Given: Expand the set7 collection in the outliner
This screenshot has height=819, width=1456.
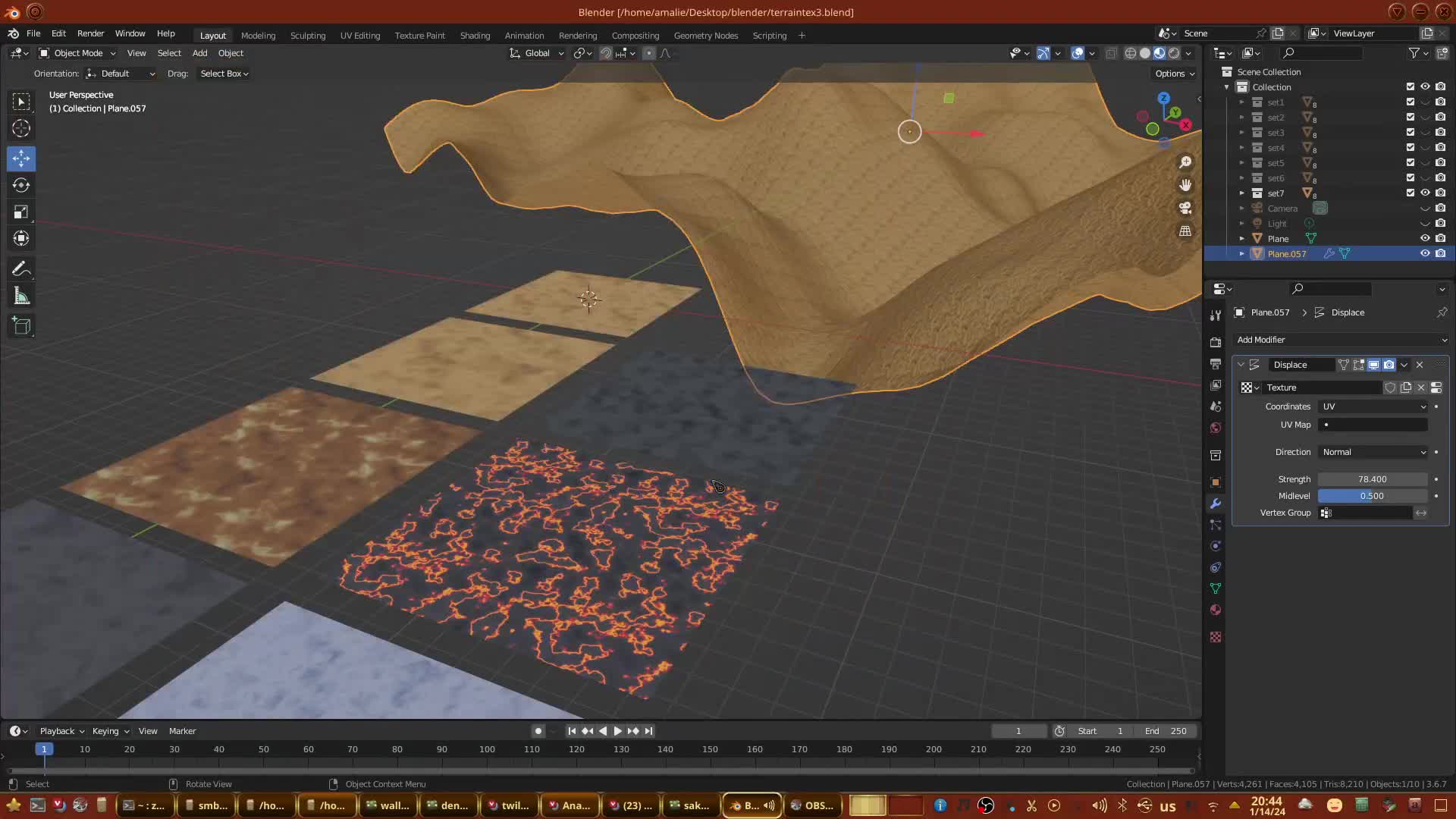Looking at the screenshot, I should pyautogui.click(x=1241, y=193).
